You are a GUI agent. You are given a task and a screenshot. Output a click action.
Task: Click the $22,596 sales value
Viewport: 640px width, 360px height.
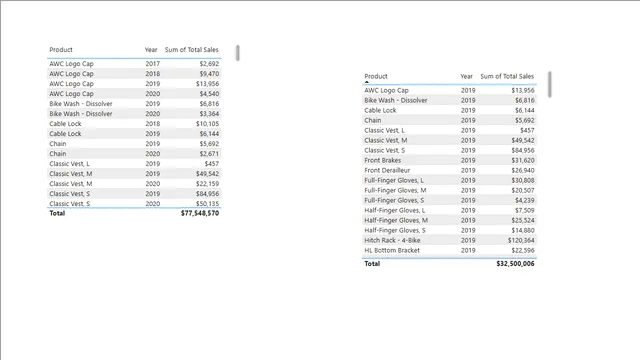[x=523, y=250]
